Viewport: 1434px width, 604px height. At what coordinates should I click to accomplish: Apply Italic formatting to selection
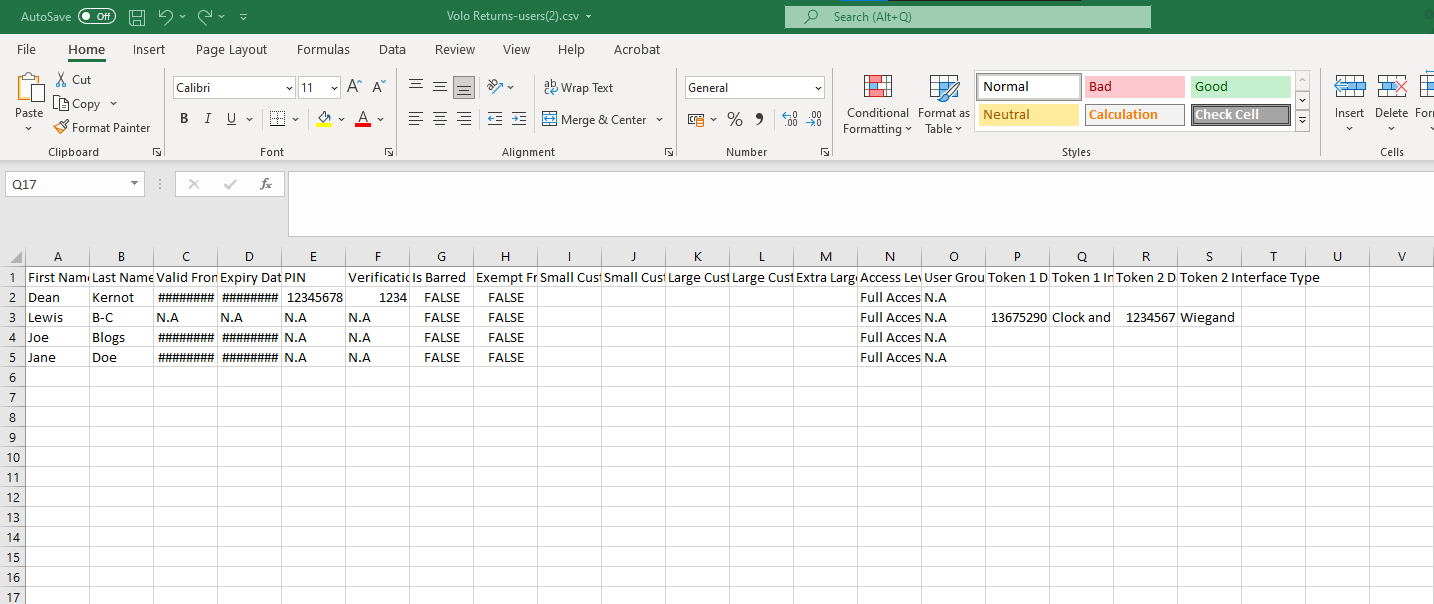point(208,119)
